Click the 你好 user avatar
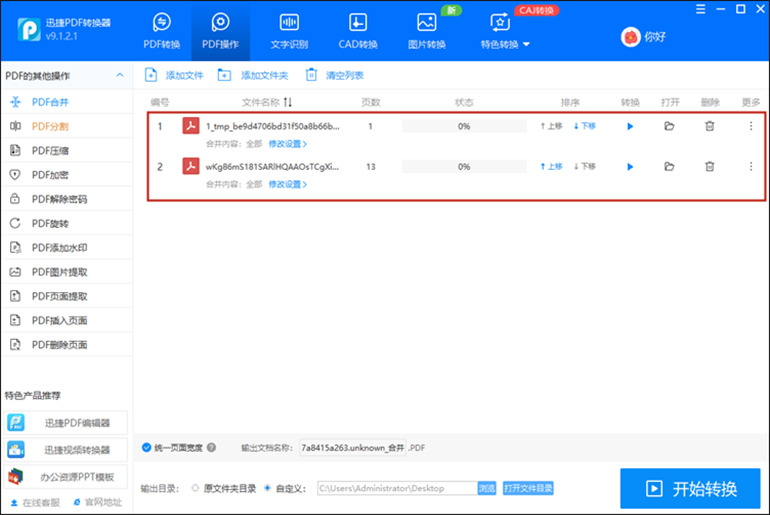This screenshot has height=515, width=770. click(631, 37)
